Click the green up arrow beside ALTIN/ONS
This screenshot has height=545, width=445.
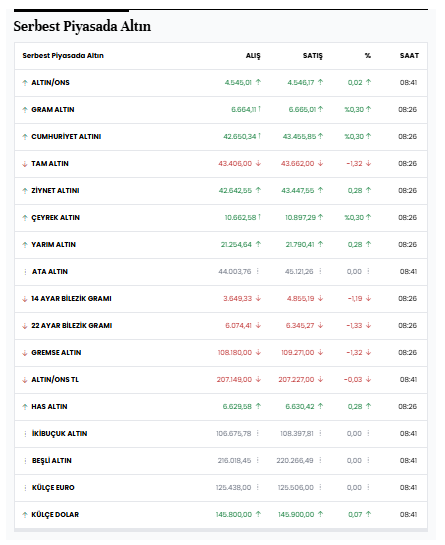[25, 83]
